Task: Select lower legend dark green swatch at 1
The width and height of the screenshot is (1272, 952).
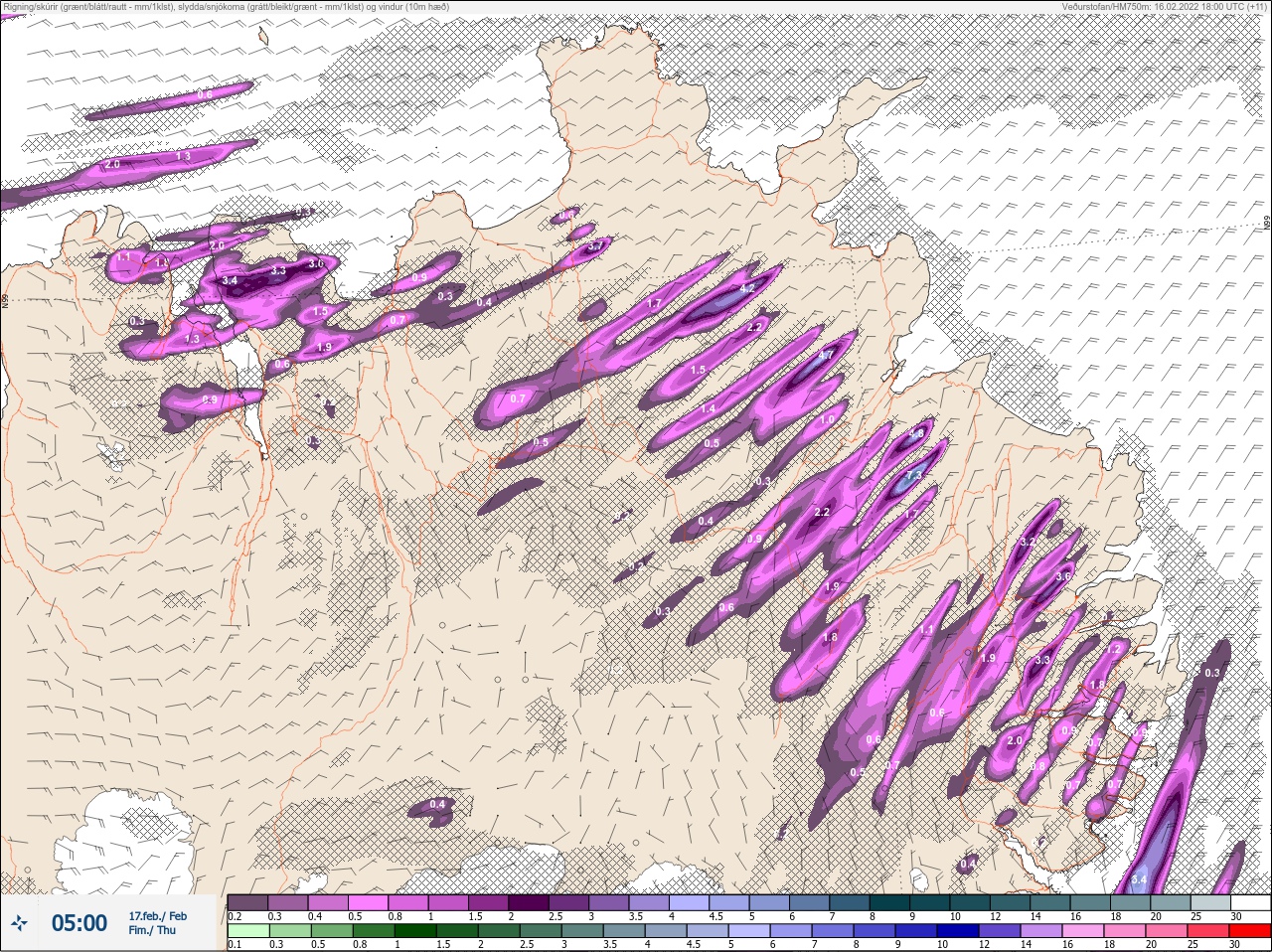Action: point(415,931)
